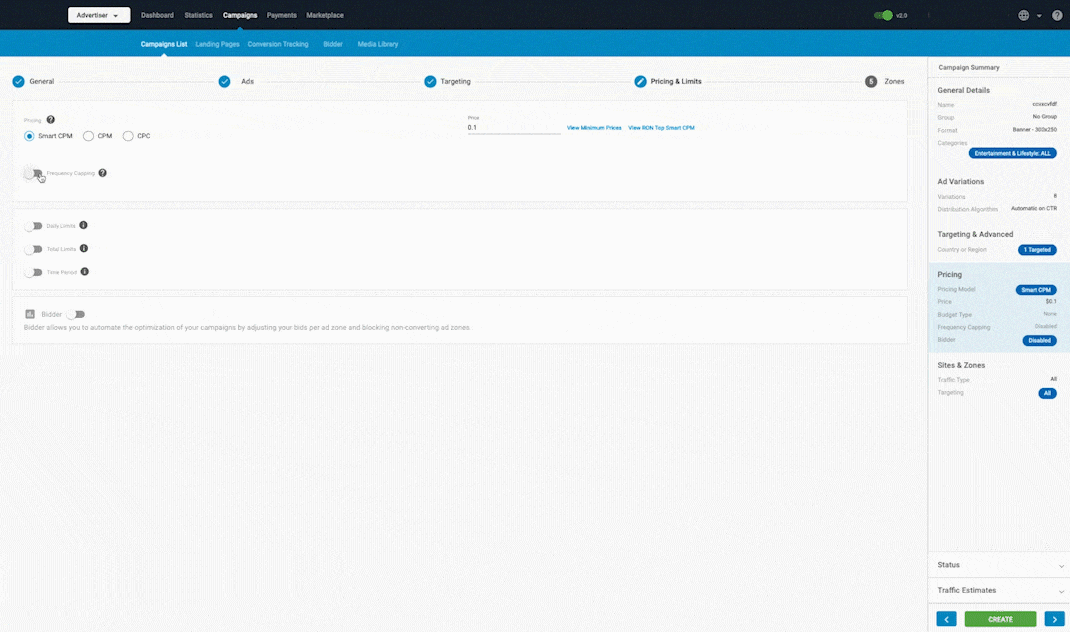Click the Price input field

click(x=513, y=128)
